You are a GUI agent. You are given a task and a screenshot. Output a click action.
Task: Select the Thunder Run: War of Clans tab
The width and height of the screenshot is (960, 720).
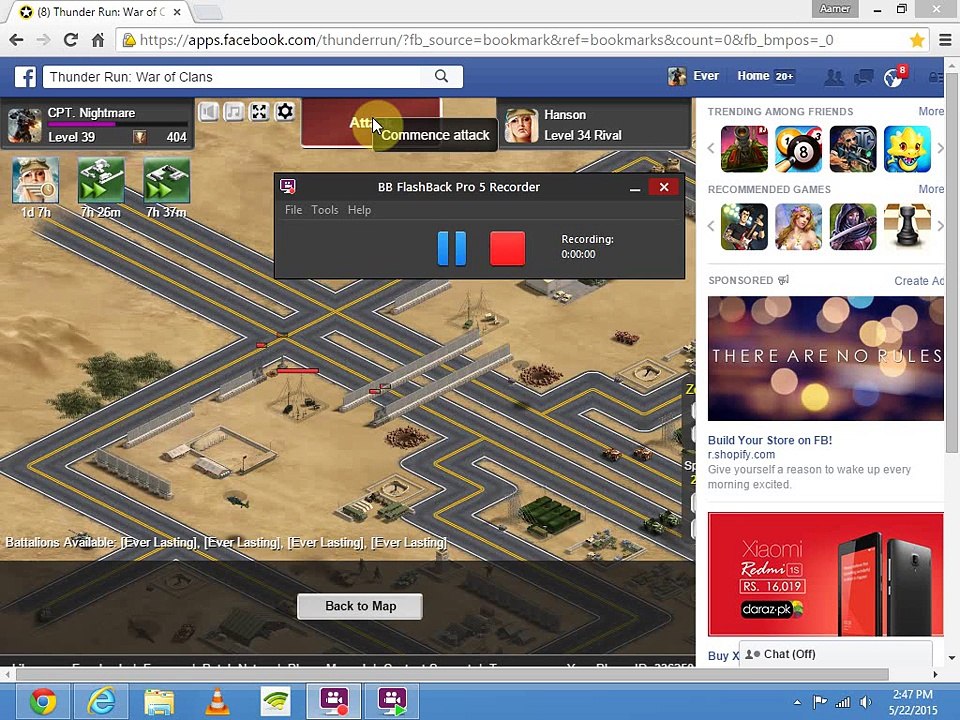[x=101, y=12]
